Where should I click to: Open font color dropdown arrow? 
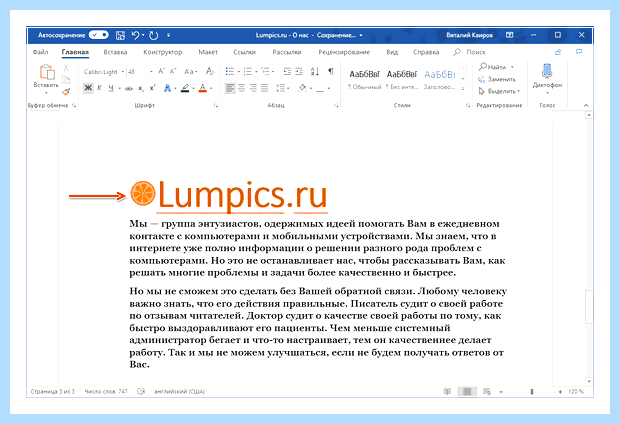tap(211, 88)
